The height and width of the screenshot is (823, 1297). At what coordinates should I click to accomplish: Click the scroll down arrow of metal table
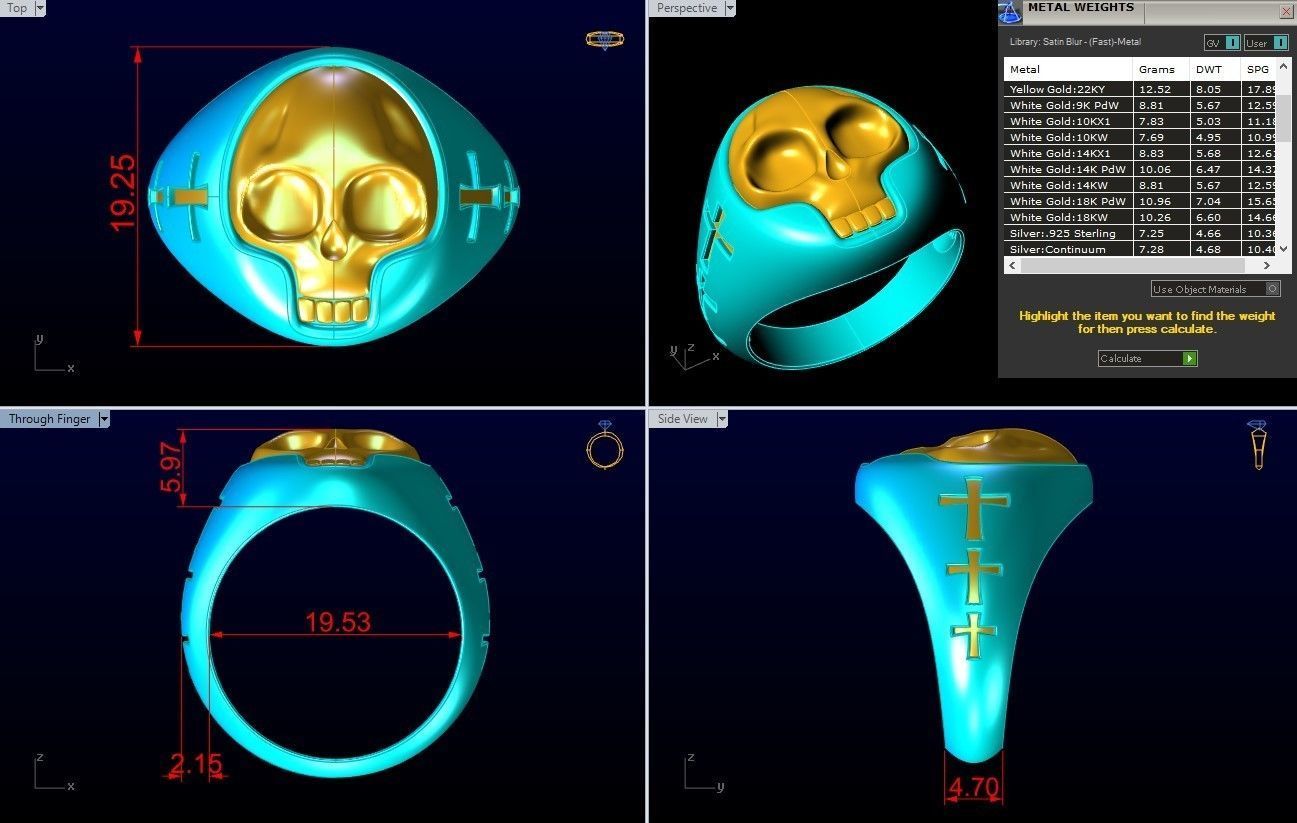click(x=1284, y=251)
